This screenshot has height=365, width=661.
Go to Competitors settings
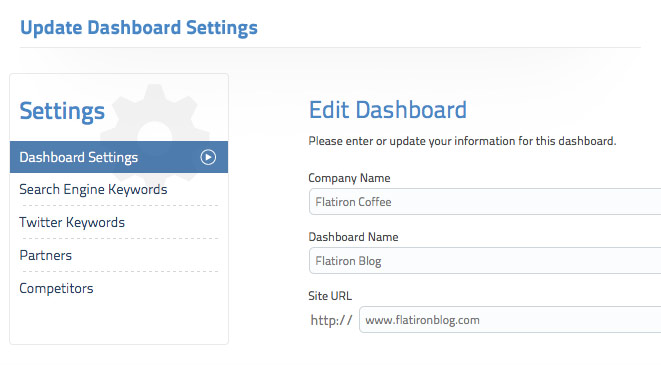[x=56, y=288]
